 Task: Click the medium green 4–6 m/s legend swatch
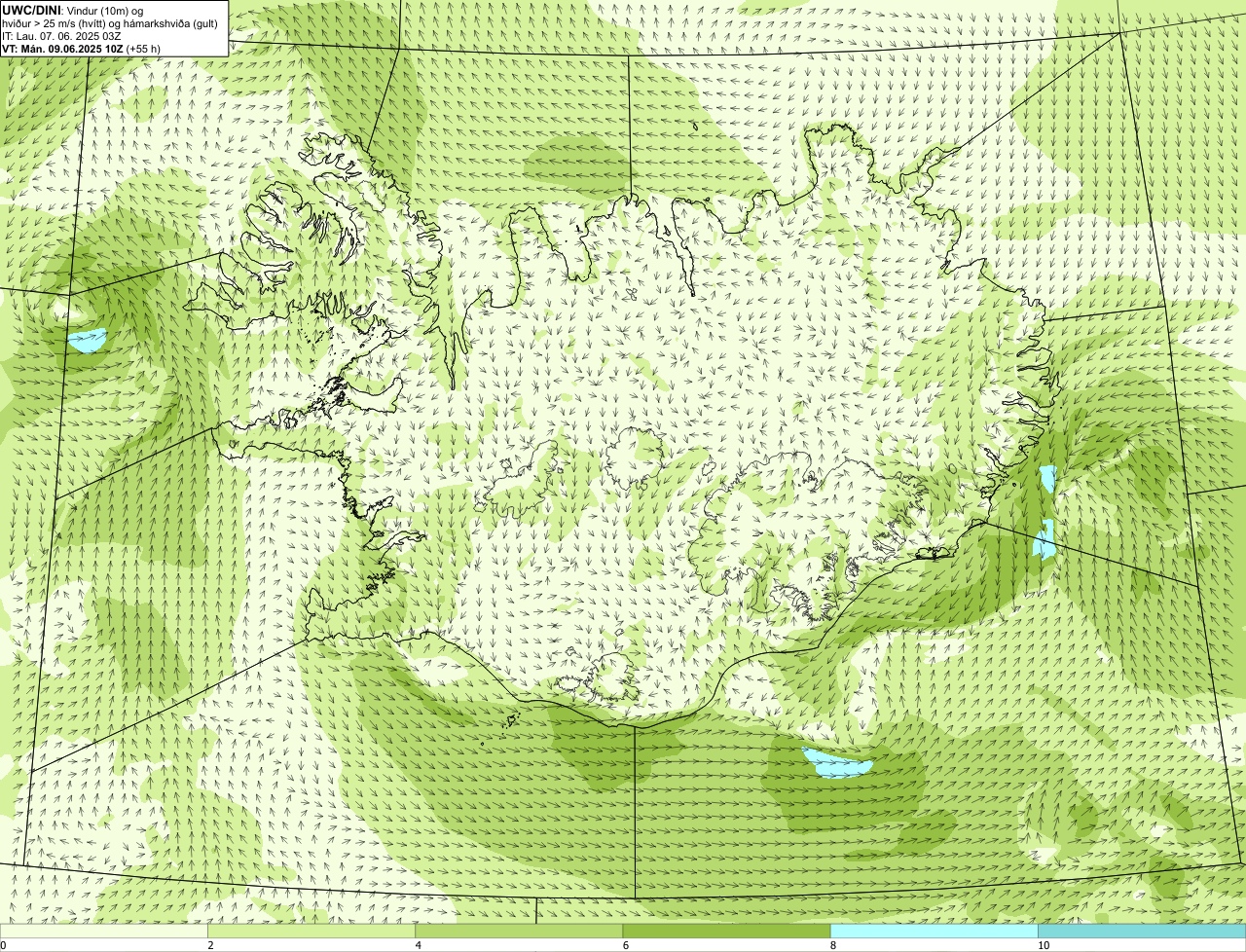pos(519,931)
